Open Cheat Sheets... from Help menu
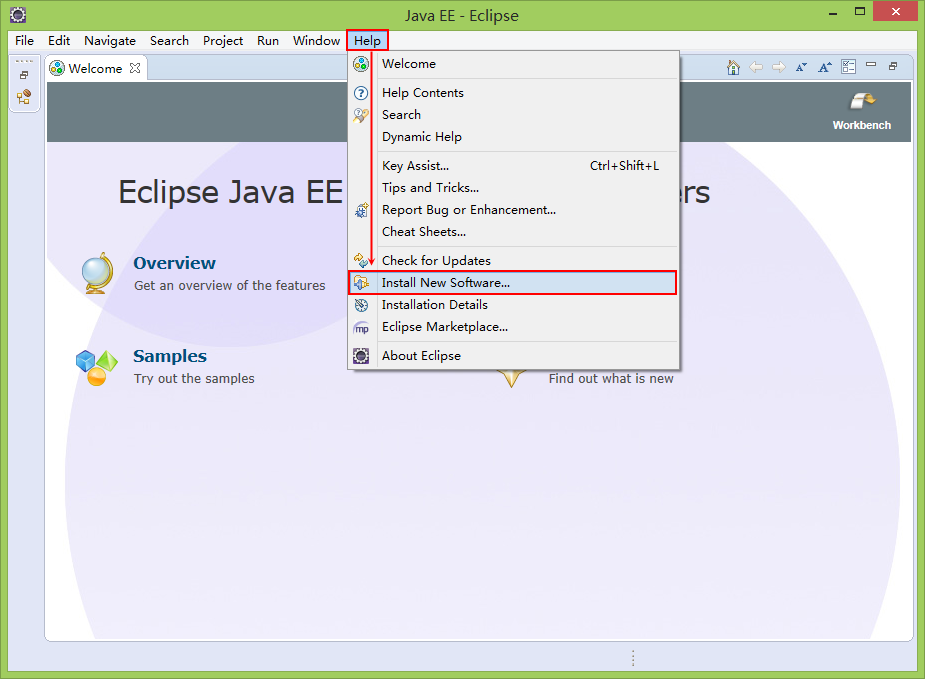The image size is (925, 679). [513, 232]
